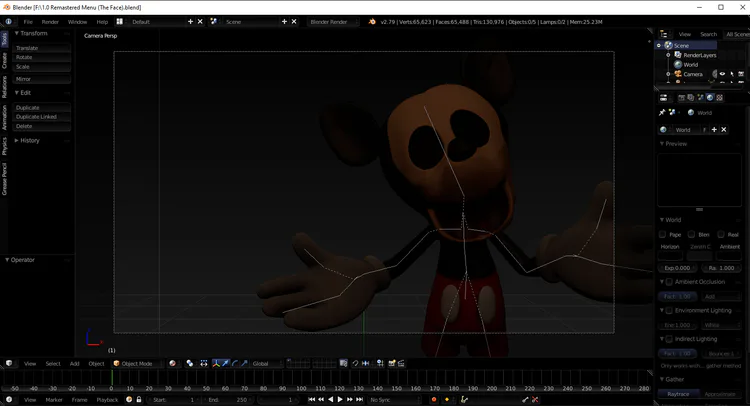Open the 3D View editor type icon

pos(9,363)
